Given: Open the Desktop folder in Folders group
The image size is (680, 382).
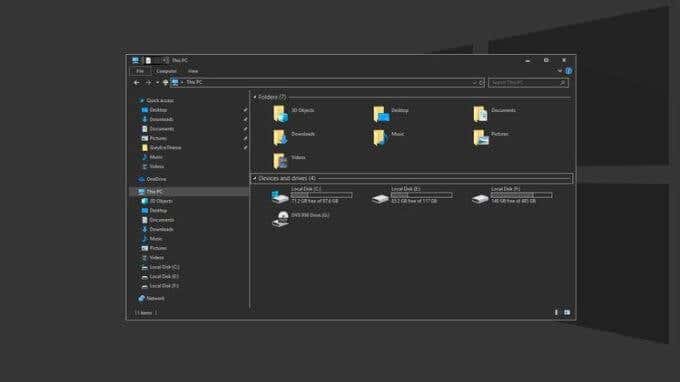Looking at the screenshot, I should tap(381, 114).
